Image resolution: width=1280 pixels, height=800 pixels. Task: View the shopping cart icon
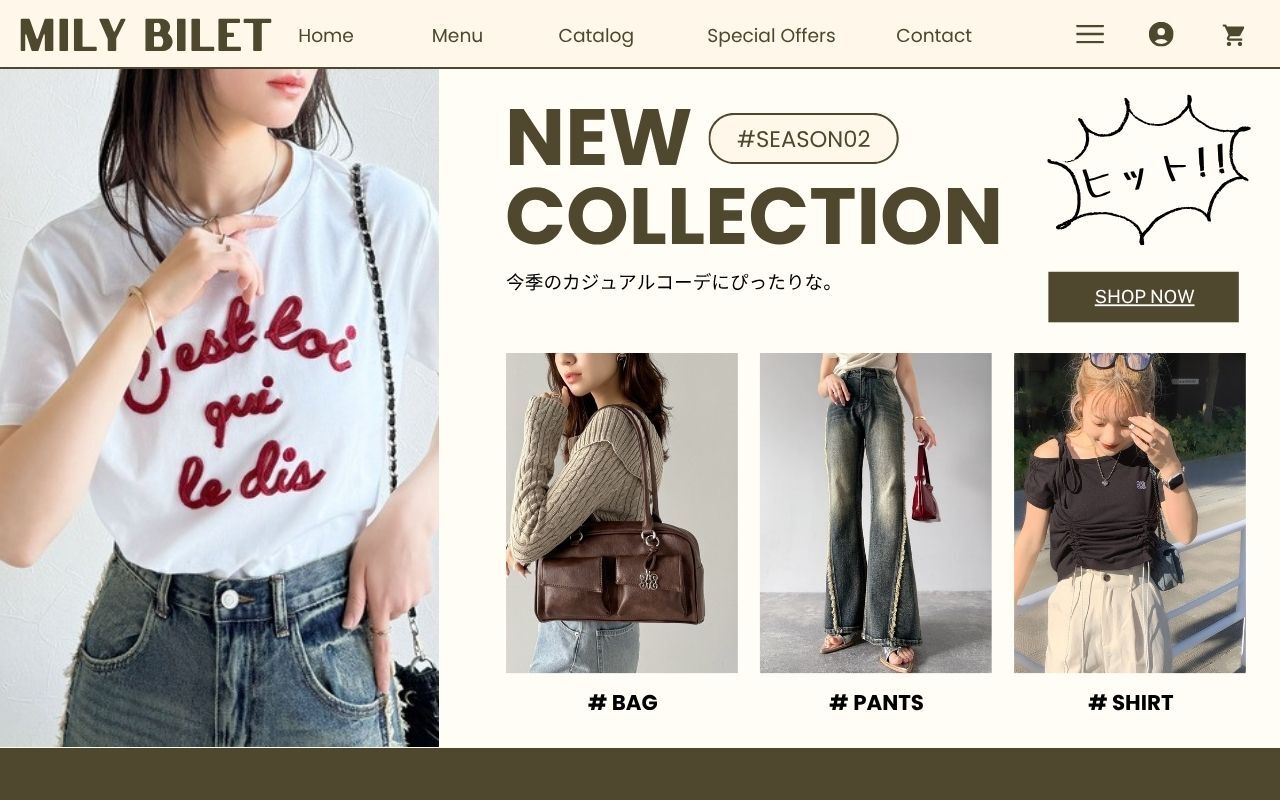coord(1234,35)
